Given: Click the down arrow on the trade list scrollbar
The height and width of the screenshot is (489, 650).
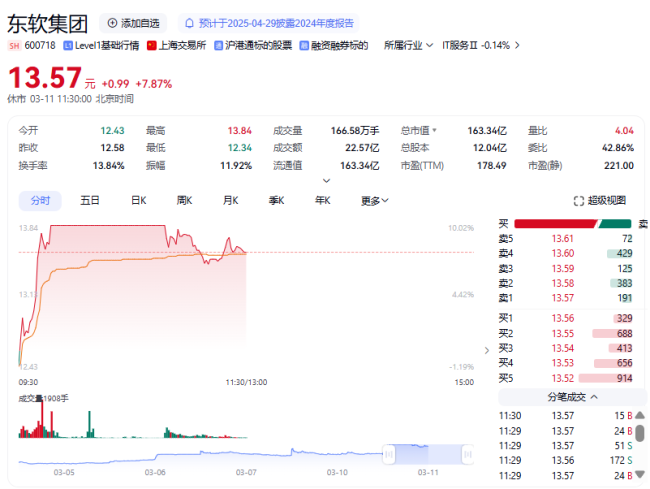Looking at the screenshot, I should click(x=640, y=474).
